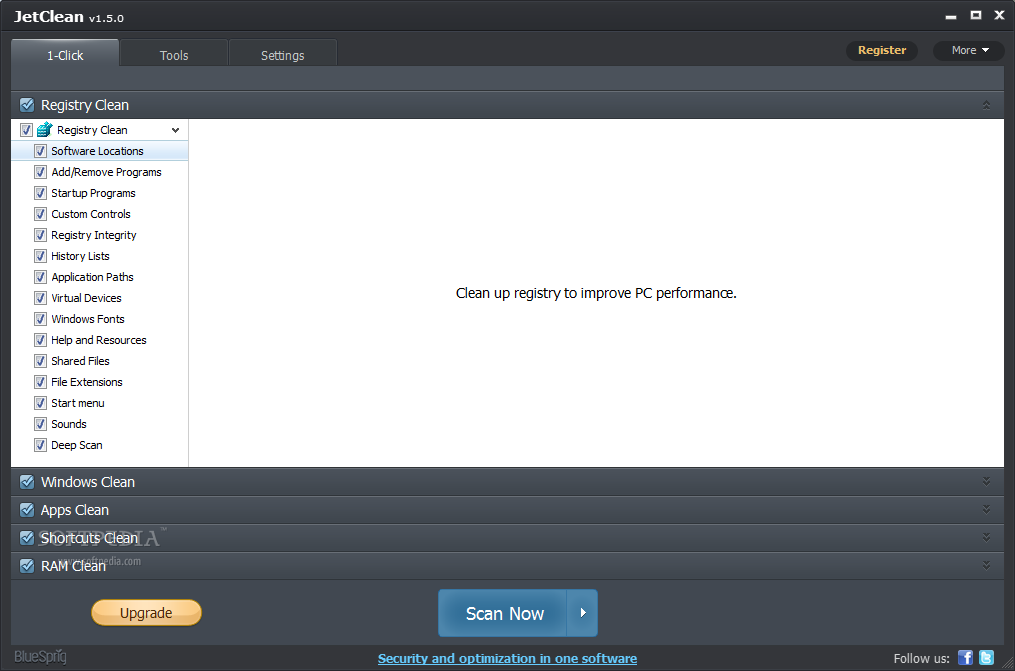Toggle the Apps Clean section checkbox
The height and width of the screenshot is (671, 1015).
pos(27,510)
